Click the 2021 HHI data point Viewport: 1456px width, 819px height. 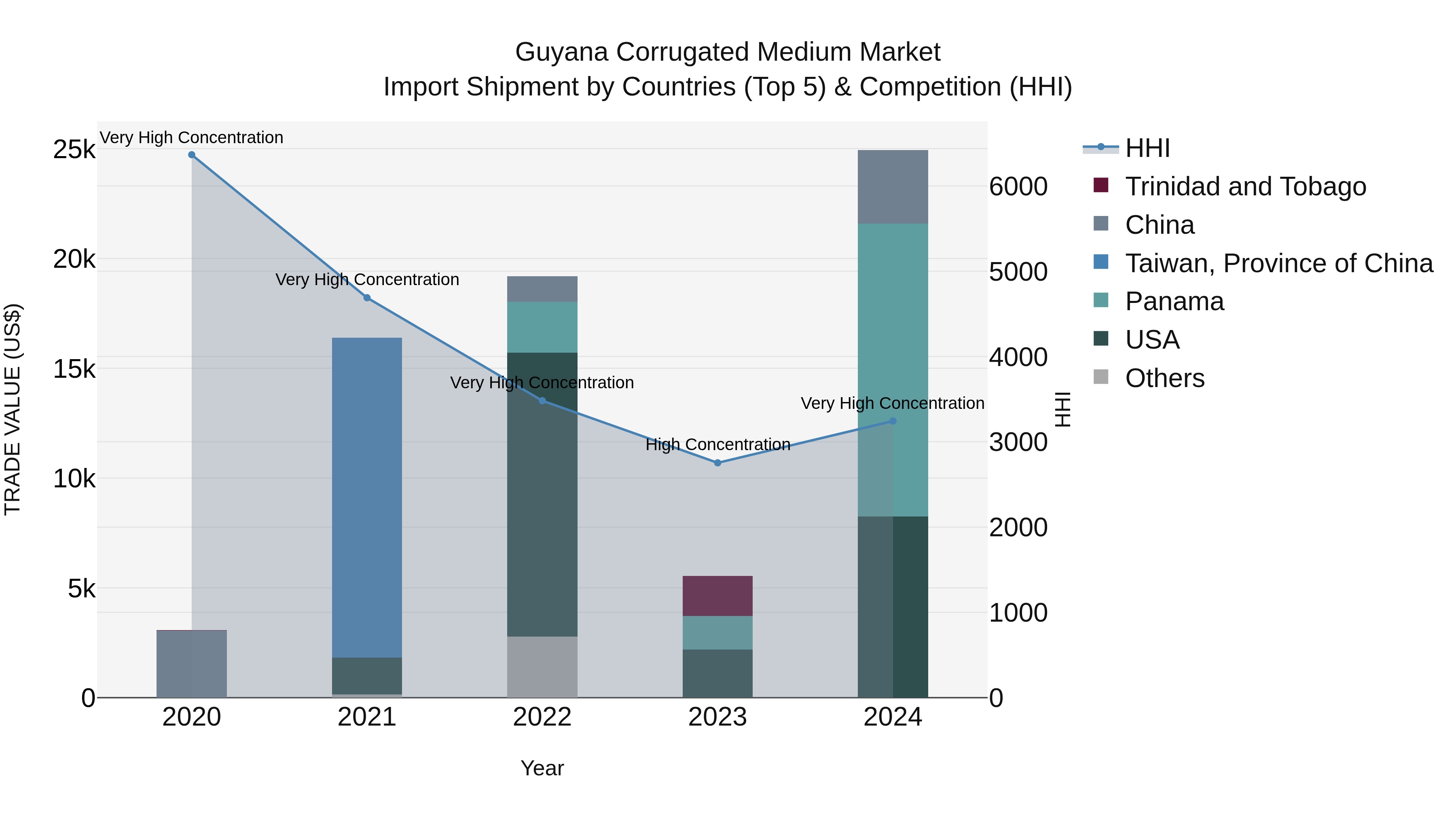(x=367, y=298)
